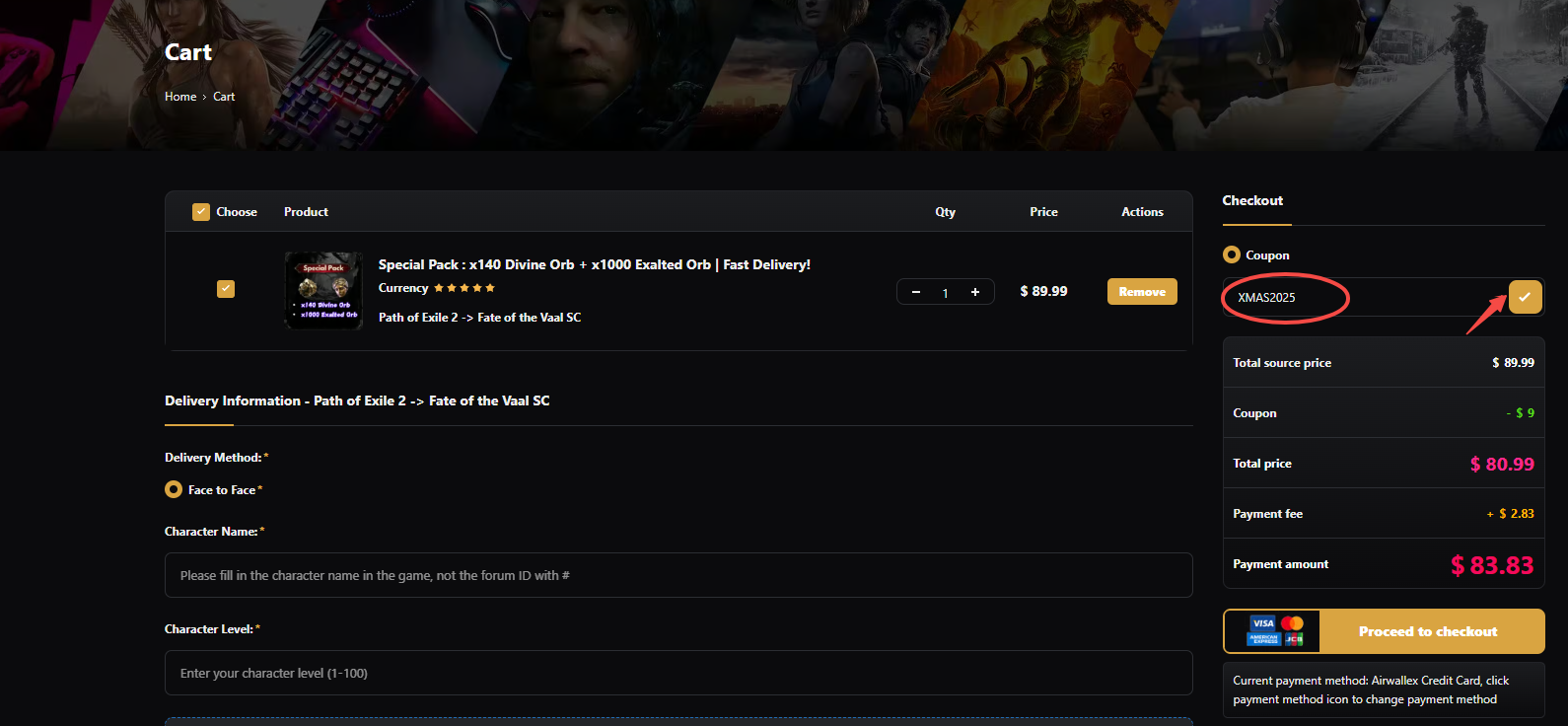
Task: Decrease quantity with the minus icon
Action: pyautogui.click(x=916, y=292)
